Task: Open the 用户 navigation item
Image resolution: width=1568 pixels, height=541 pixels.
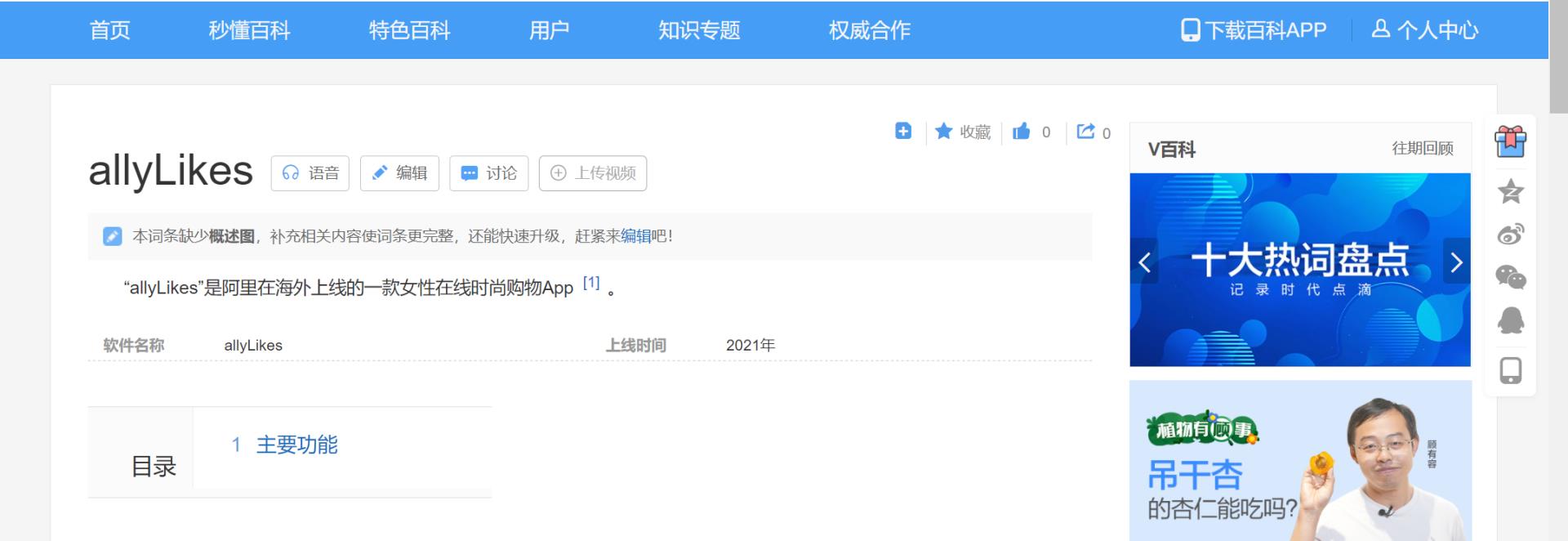Action: click(x=549, y=30)
